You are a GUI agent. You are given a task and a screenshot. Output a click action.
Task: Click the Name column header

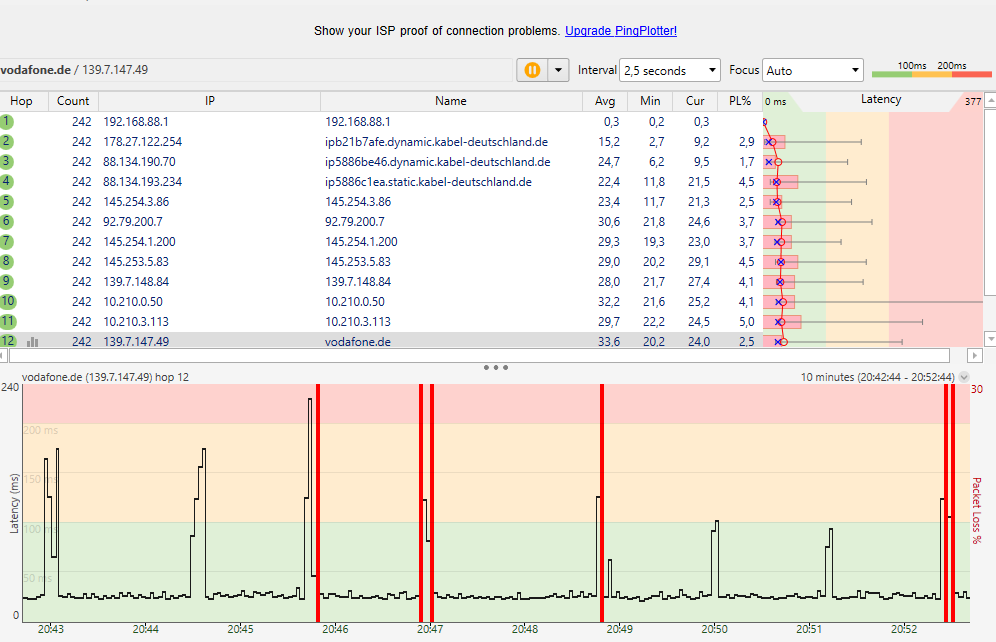pos(451,101)
